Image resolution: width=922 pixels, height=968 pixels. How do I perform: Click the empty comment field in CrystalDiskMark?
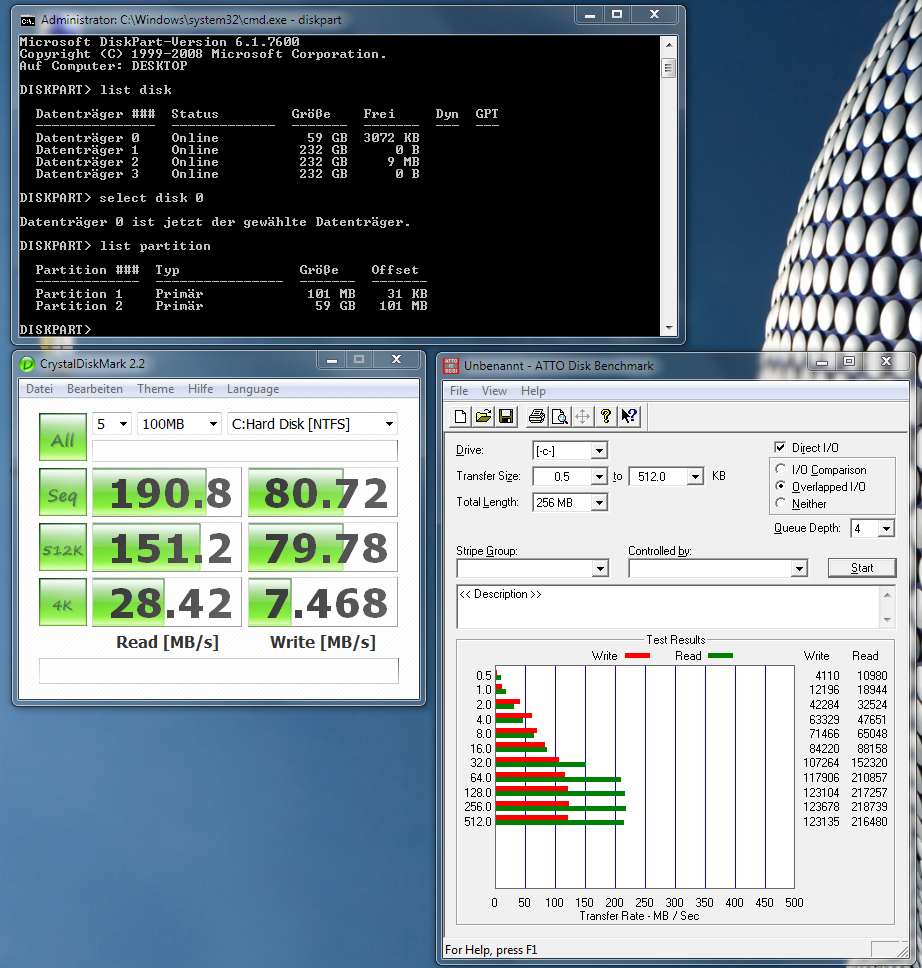click(219, 671)
